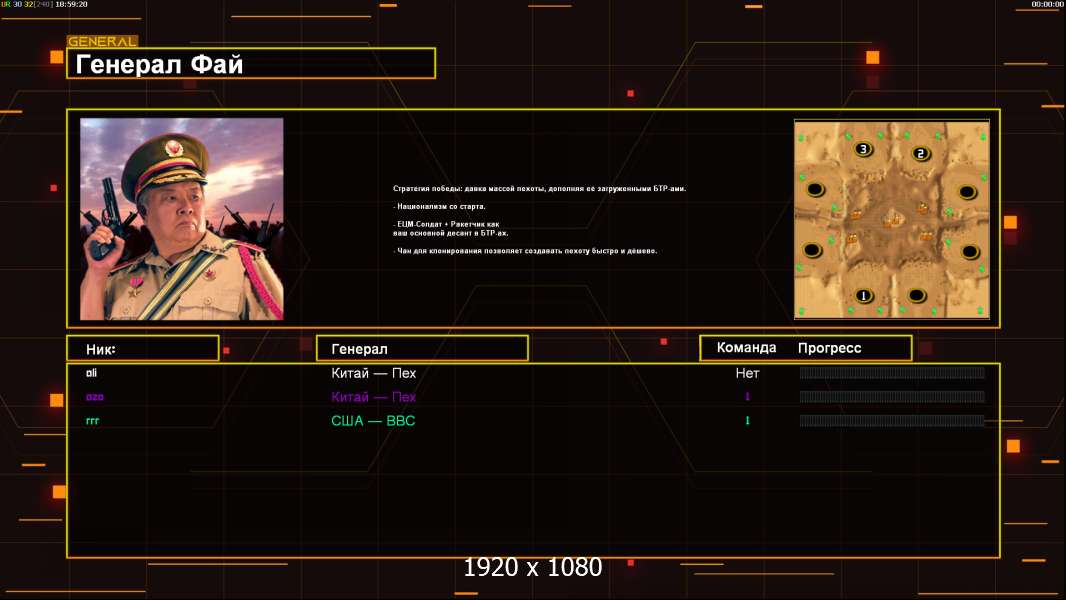The height and width of the screenshot is (600, 1066).
Task: Click the yellow GENERAL label above the title
Action: tap(102, 41)
